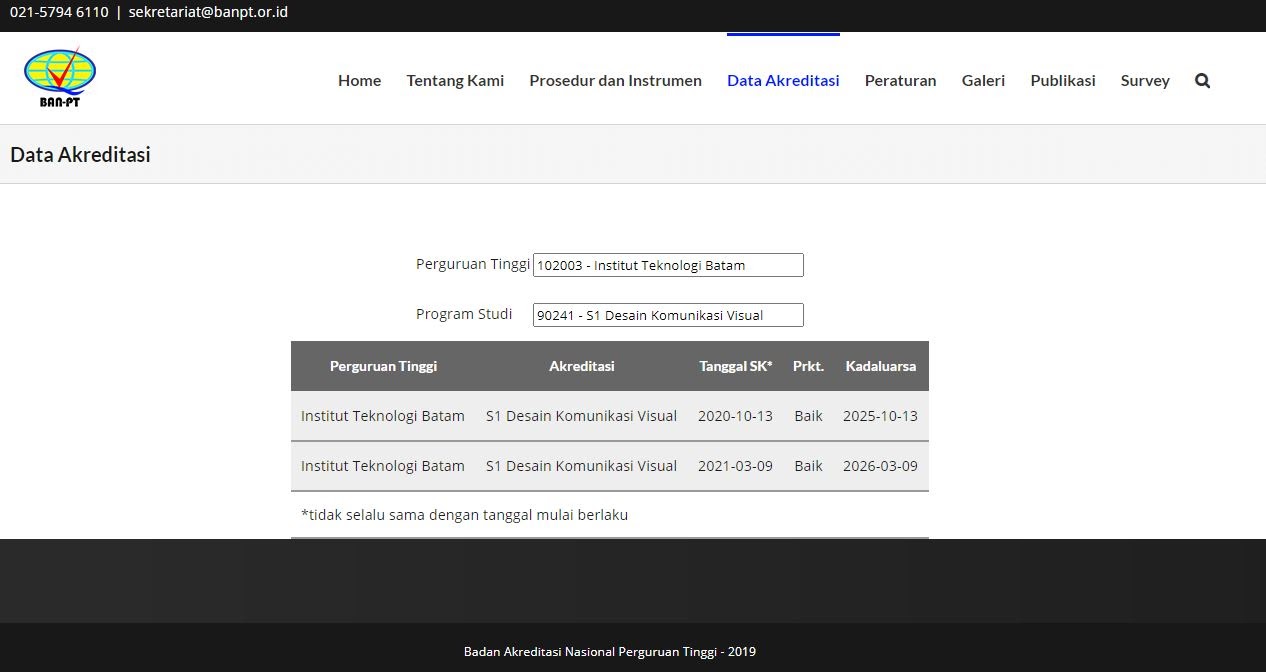Click the Kadaluarsa column header
The image size is (1266, 672).
point(880,366)
